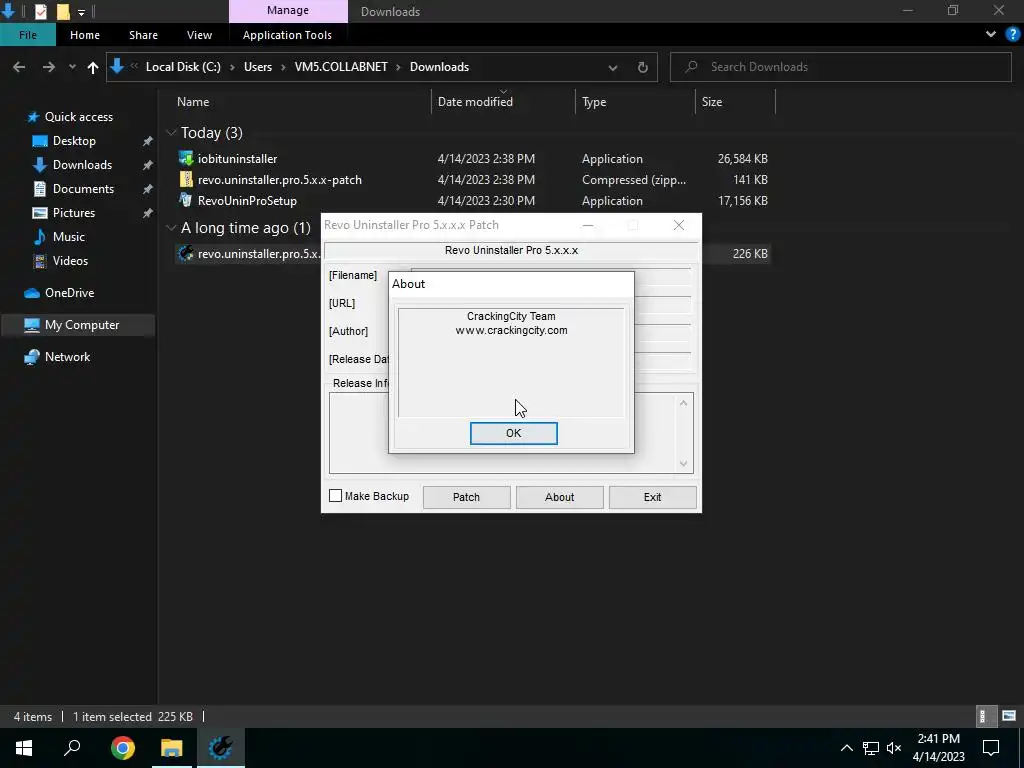
Task: Collapse the A long time ago group
Action: pos(171,228)
